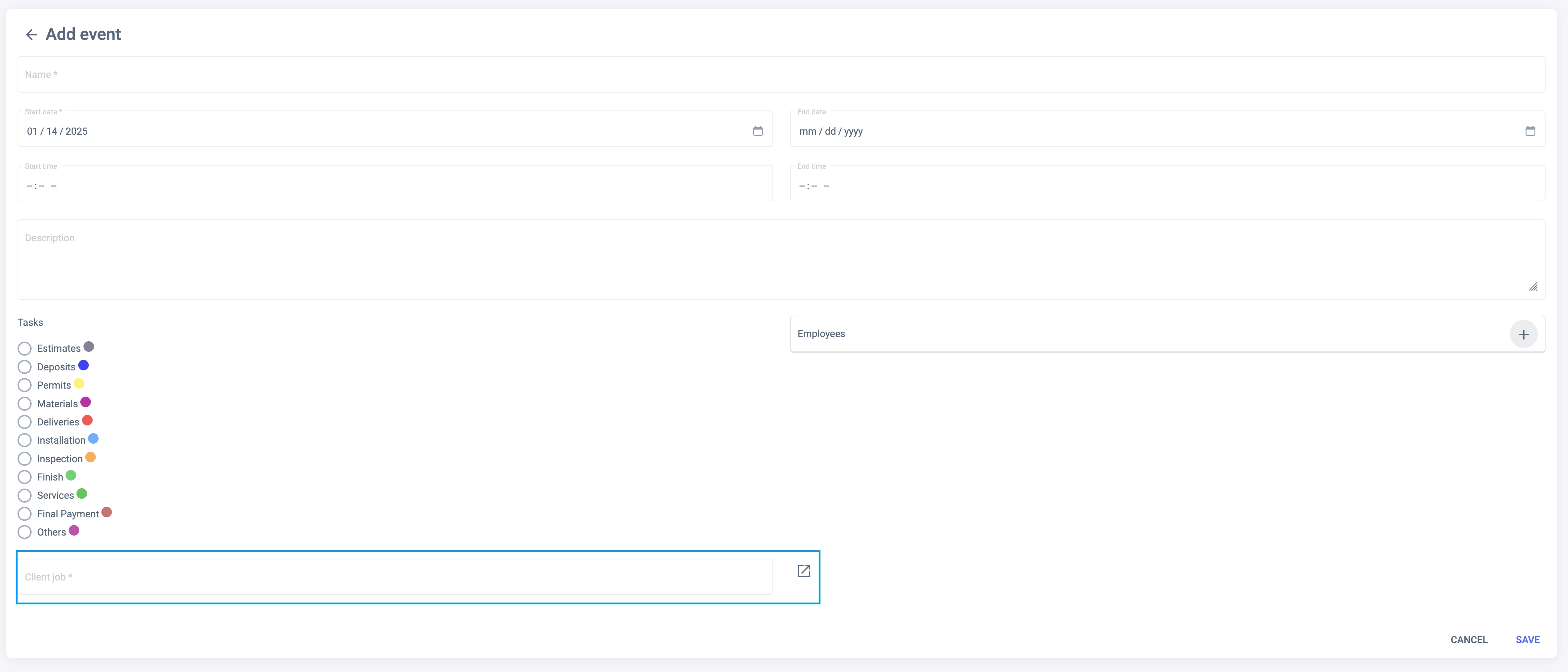This screenshot has height=672, width=1568.
Task: Click into the Name input field
Action: click(x=780, y=75)
